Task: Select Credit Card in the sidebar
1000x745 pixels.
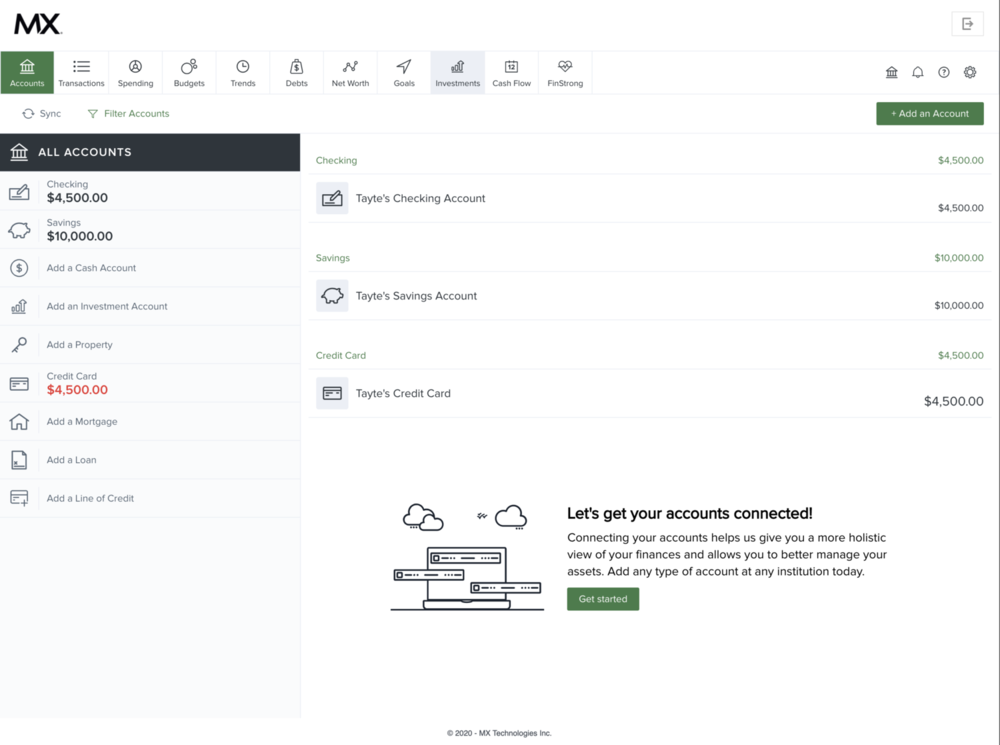Action: click(x=150, y=383)
